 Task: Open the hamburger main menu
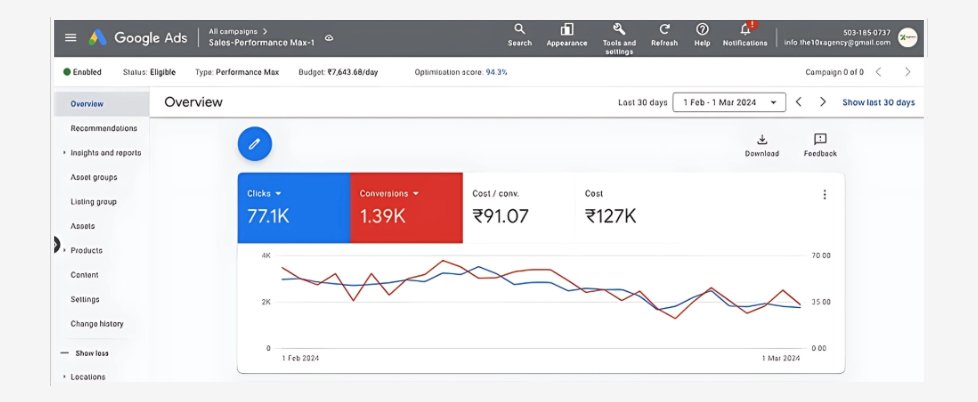coord(70,37)
